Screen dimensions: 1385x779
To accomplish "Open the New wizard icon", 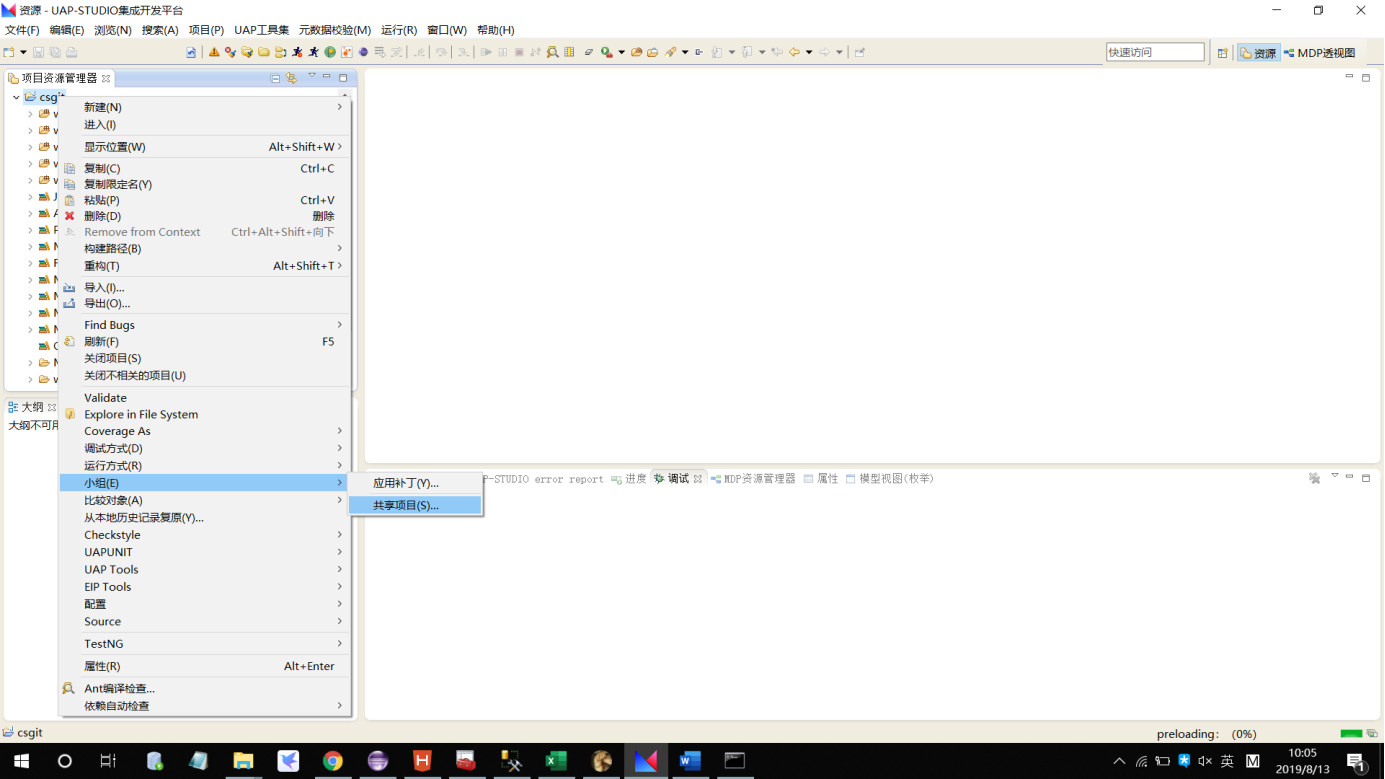I will pyautogui.click(x=8, y=51).
